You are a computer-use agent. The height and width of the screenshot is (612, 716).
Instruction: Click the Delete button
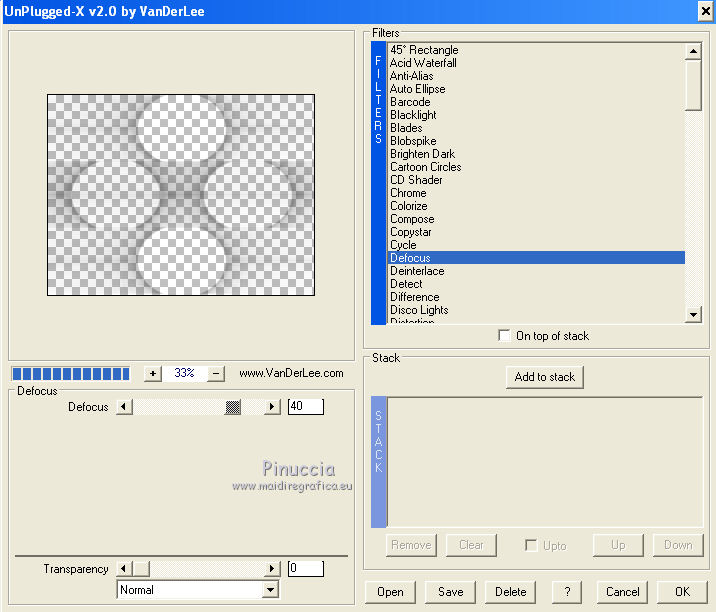pyautogui.click(x=511, y=592)
